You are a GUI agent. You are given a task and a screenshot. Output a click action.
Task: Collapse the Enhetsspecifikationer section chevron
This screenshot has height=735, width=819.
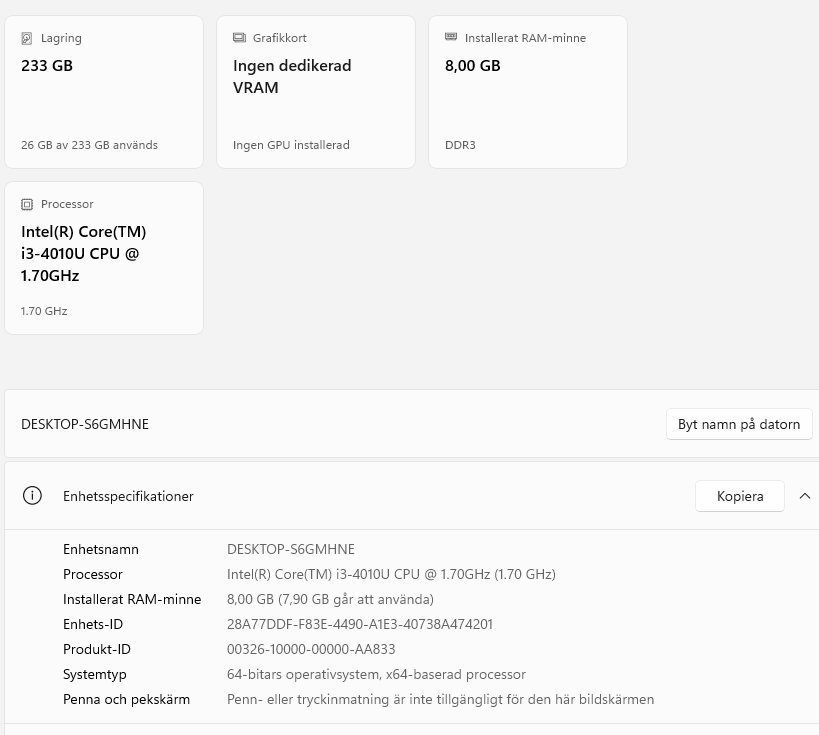pyautogui.click(x=804, y=496)
